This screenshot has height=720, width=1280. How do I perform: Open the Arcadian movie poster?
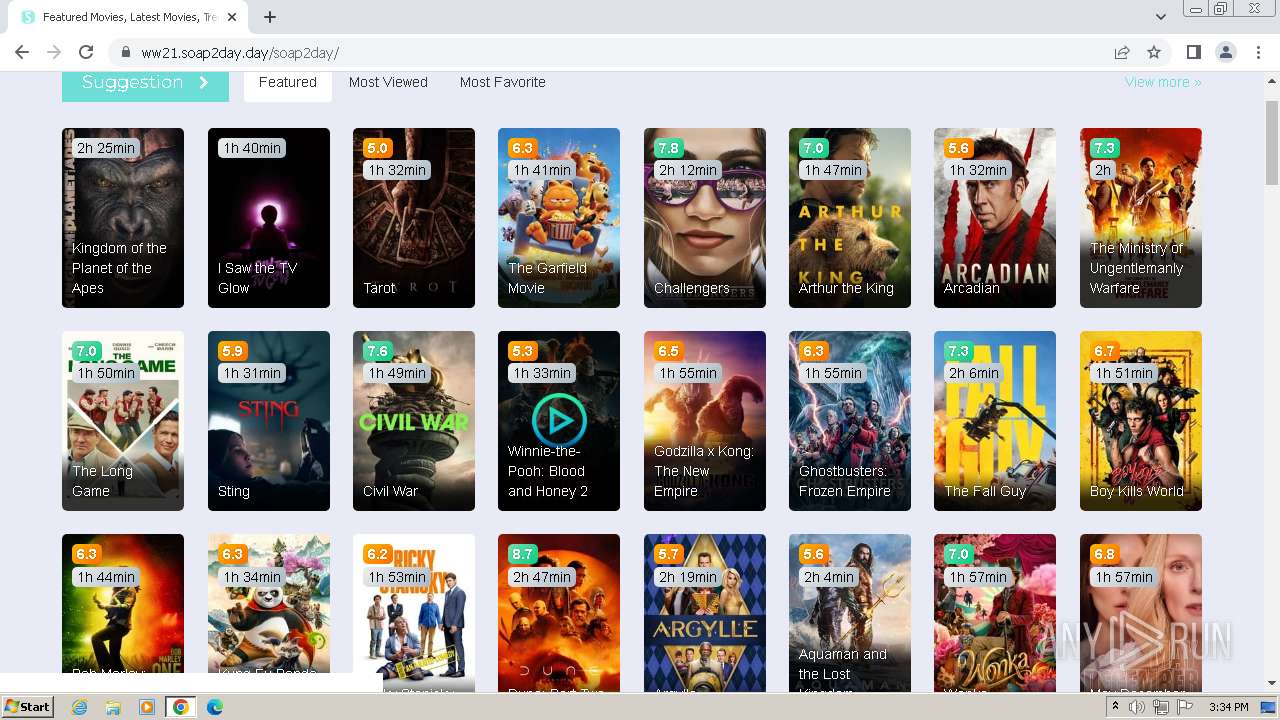pos(995,218)
